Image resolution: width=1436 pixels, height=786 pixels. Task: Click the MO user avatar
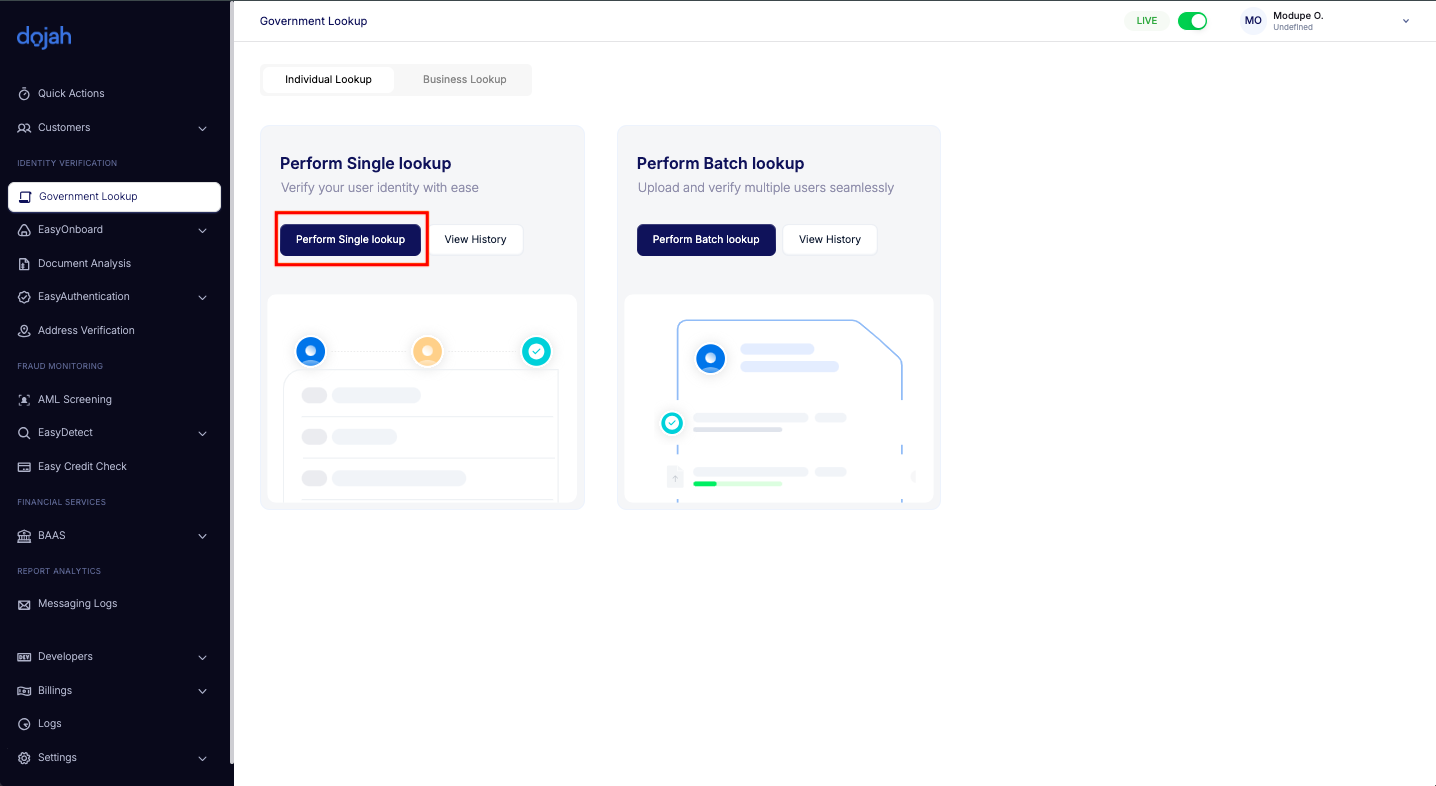[1253, 21]
